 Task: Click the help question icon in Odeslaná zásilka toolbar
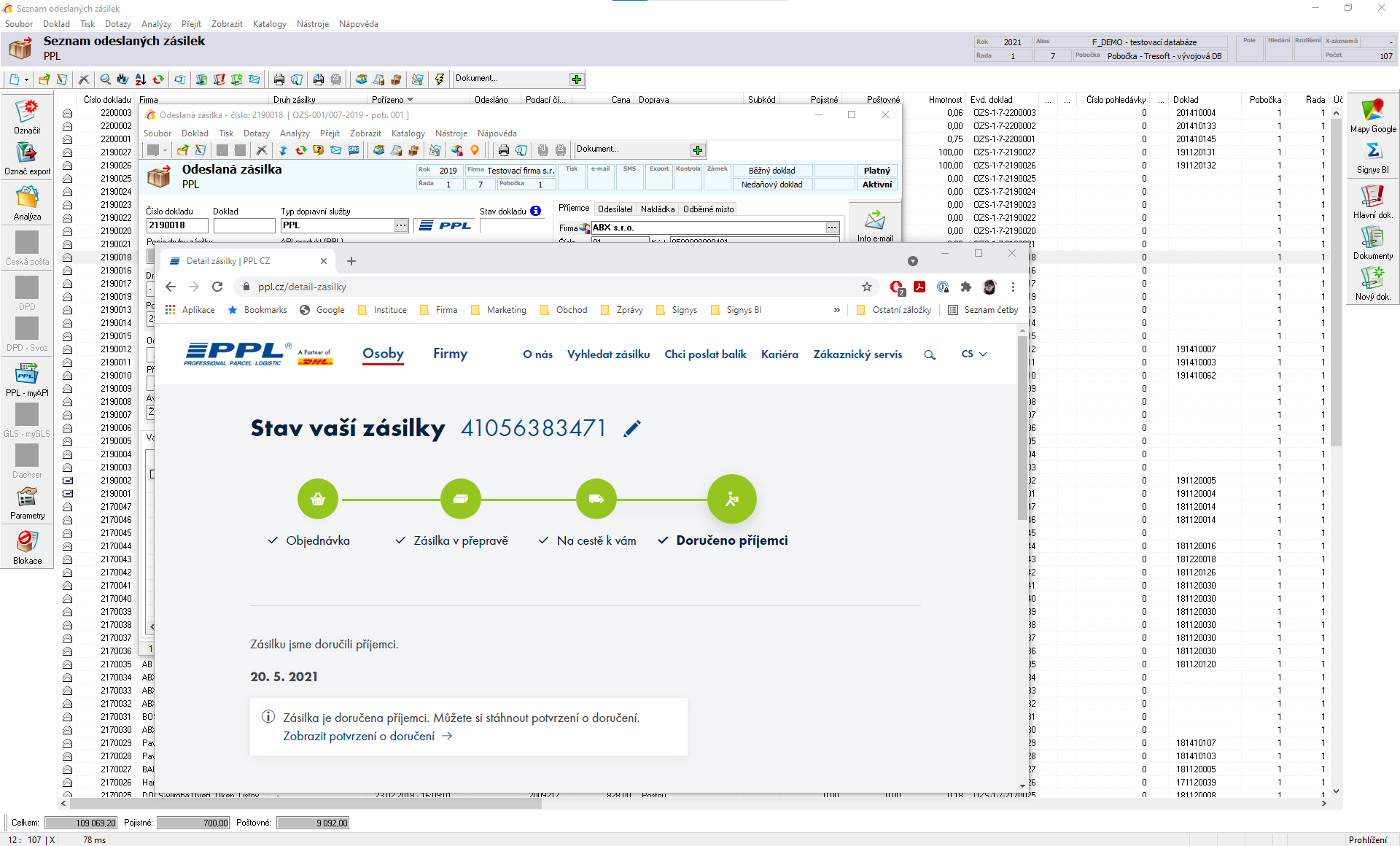click(x=318, y=150)
